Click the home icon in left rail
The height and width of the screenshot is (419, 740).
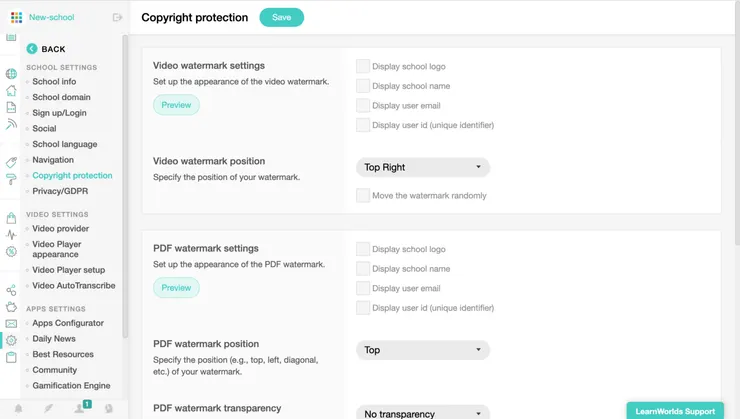[x=11, y=90]
